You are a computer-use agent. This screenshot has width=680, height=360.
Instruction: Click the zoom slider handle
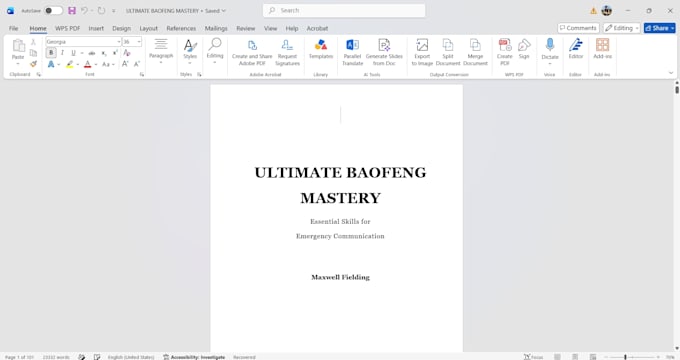625,357
